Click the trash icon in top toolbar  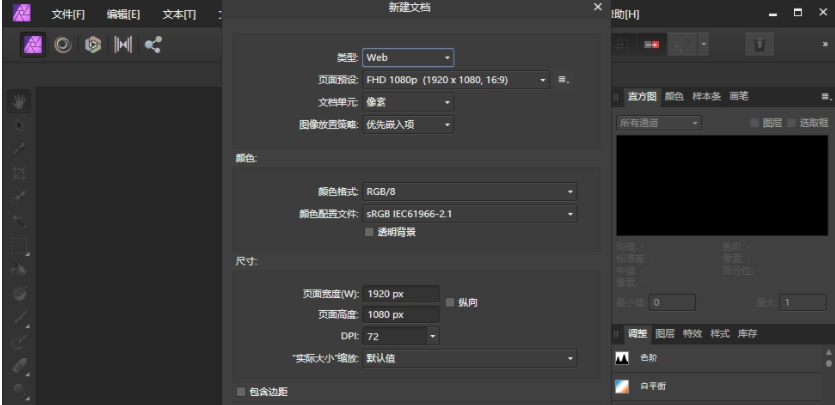(x=759, y=45)
